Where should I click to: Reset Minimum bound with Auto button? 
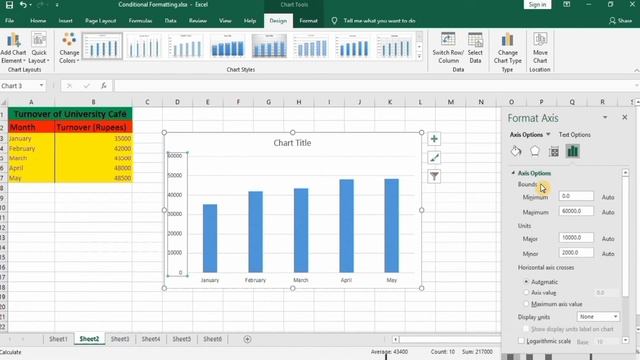tap(608, 197)
